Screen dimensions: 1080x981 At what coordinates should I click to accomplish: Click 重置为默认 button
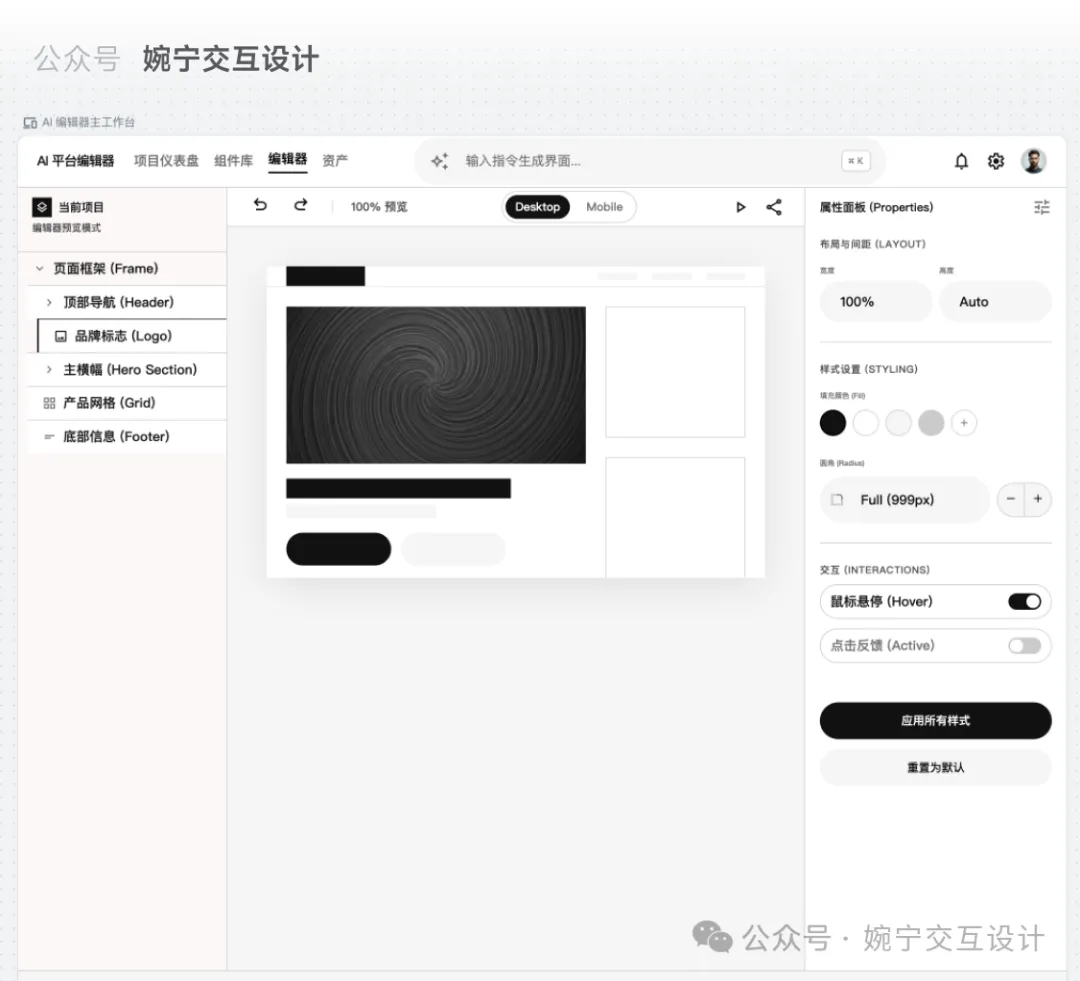pos(935,767)
